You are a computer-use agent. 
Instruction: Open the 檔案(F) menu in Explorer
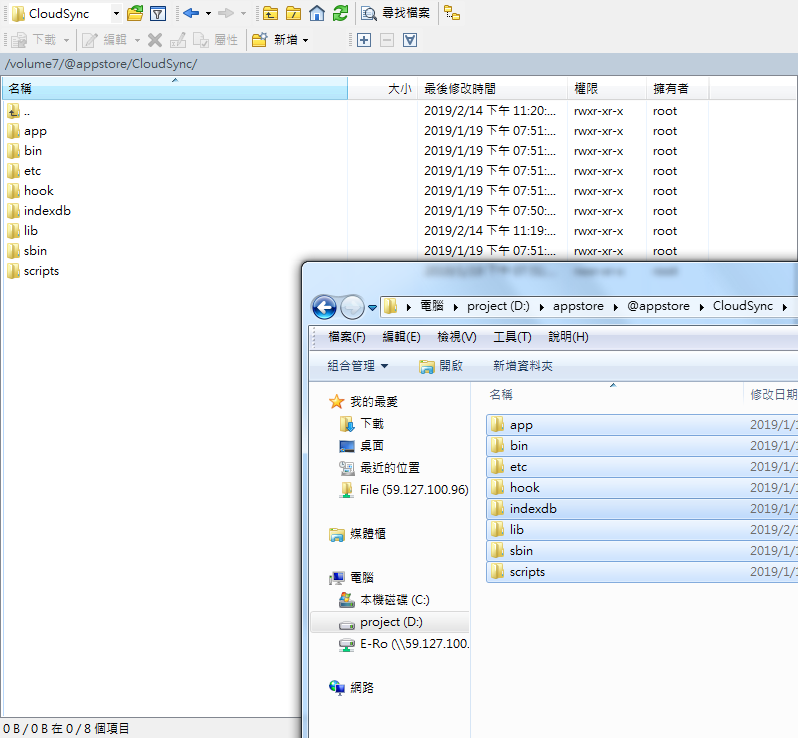coord(347,337)
